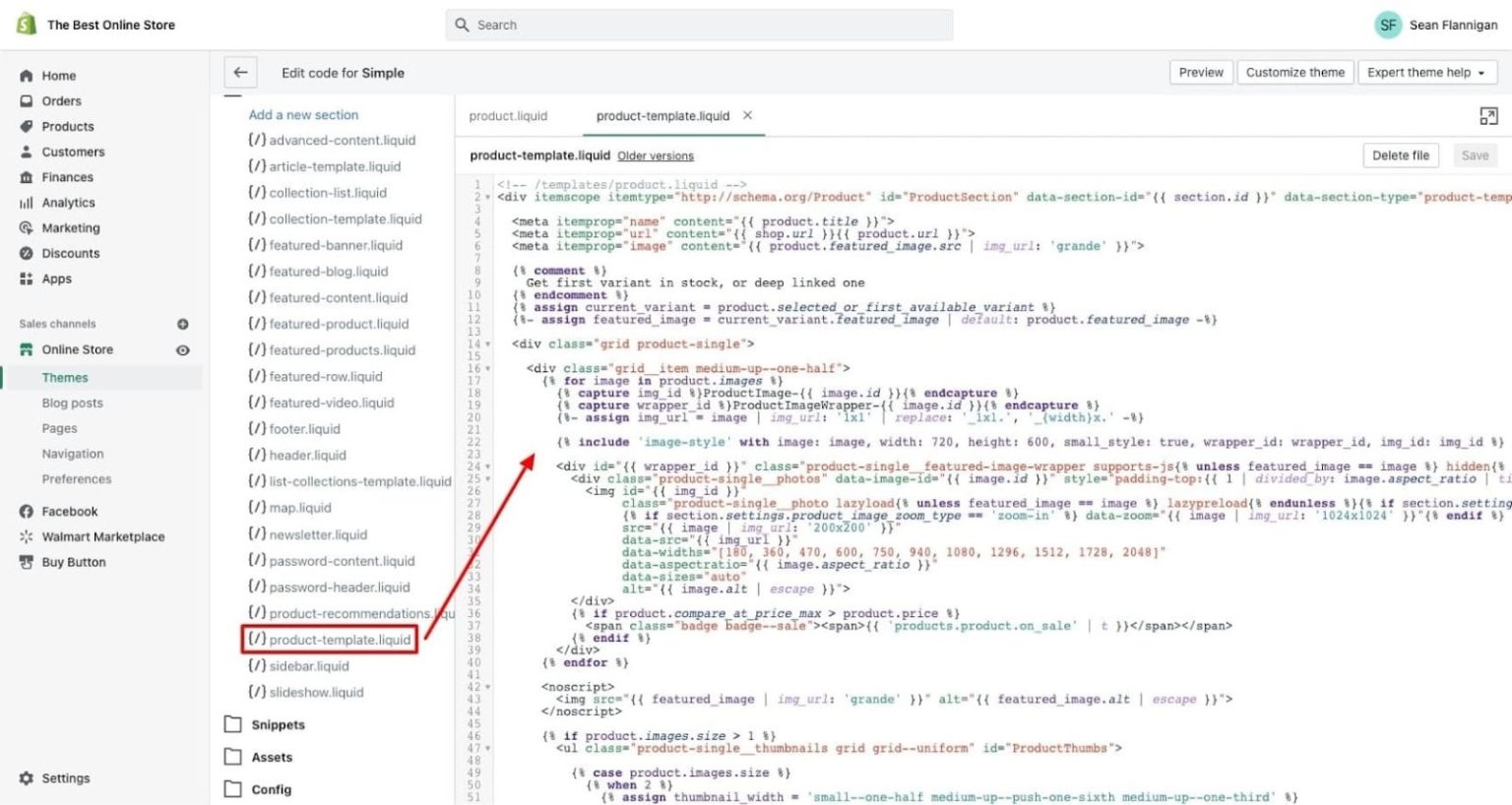Open the Orders section
This screenshot has height=805, width=1512.
point(61,100)
